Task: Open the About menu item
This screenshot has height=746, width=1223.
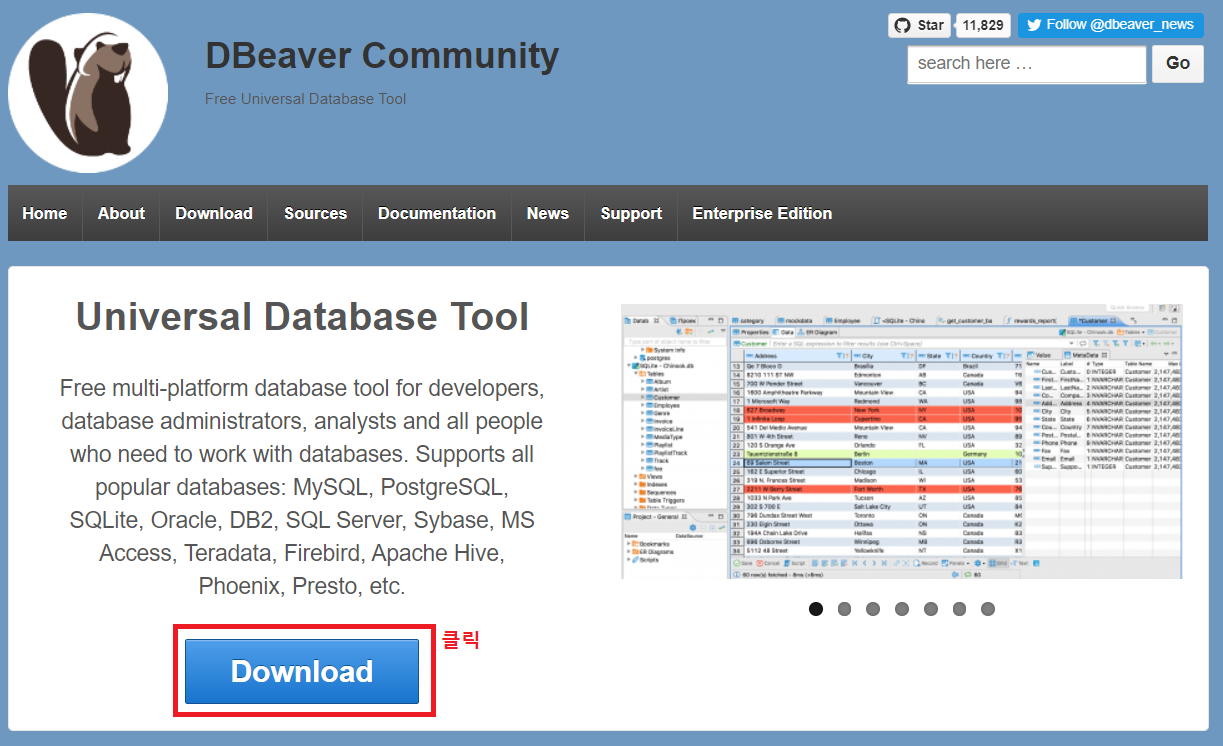Action: coord(121,213)
